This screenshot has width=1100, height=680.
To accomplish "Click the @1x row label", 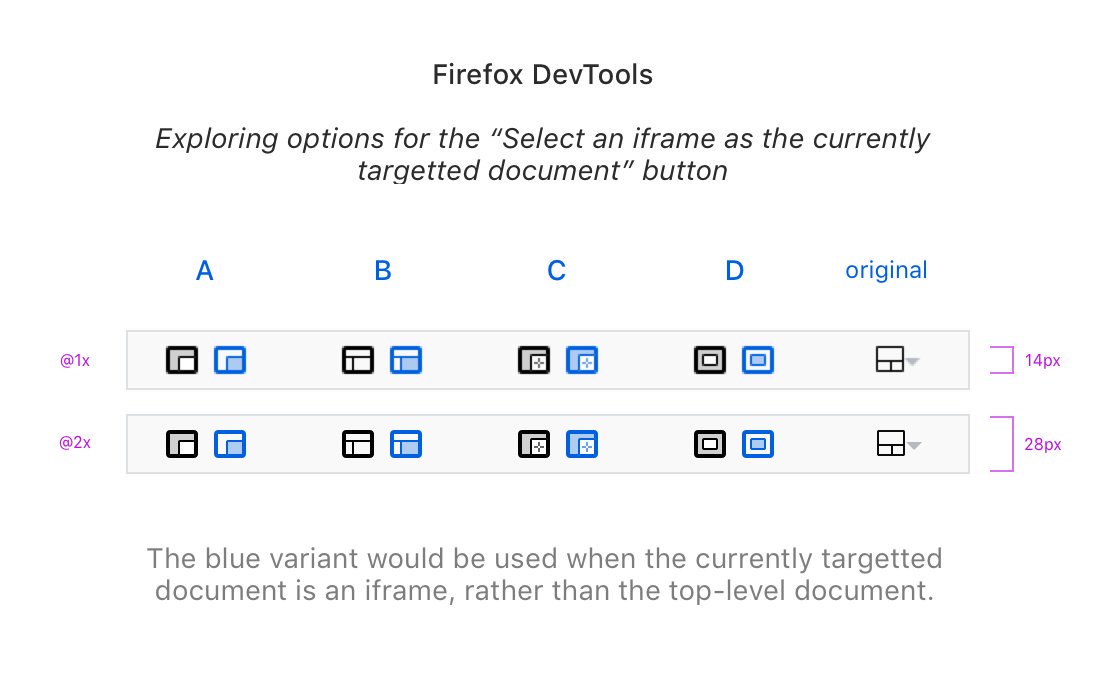I will point(75,360).
